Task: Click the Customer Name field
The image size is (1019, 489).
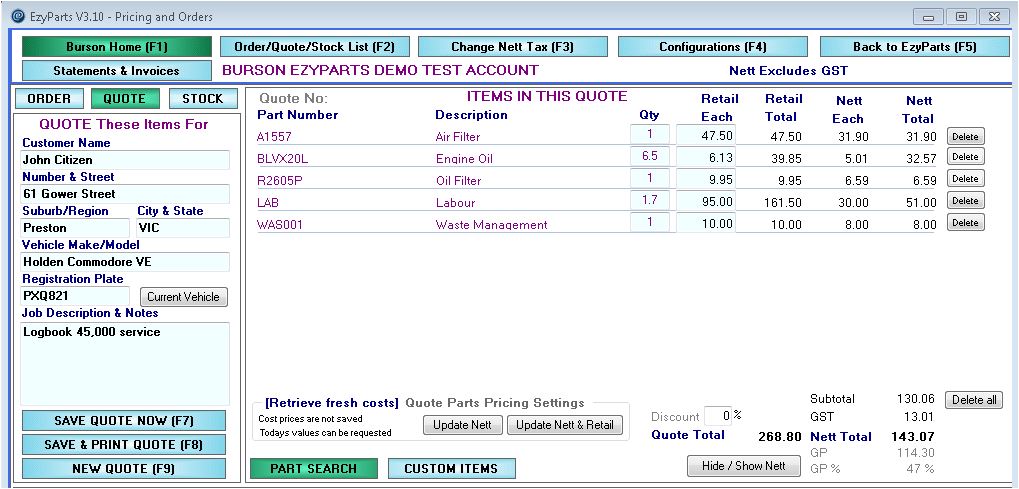Action: [125, 160]
